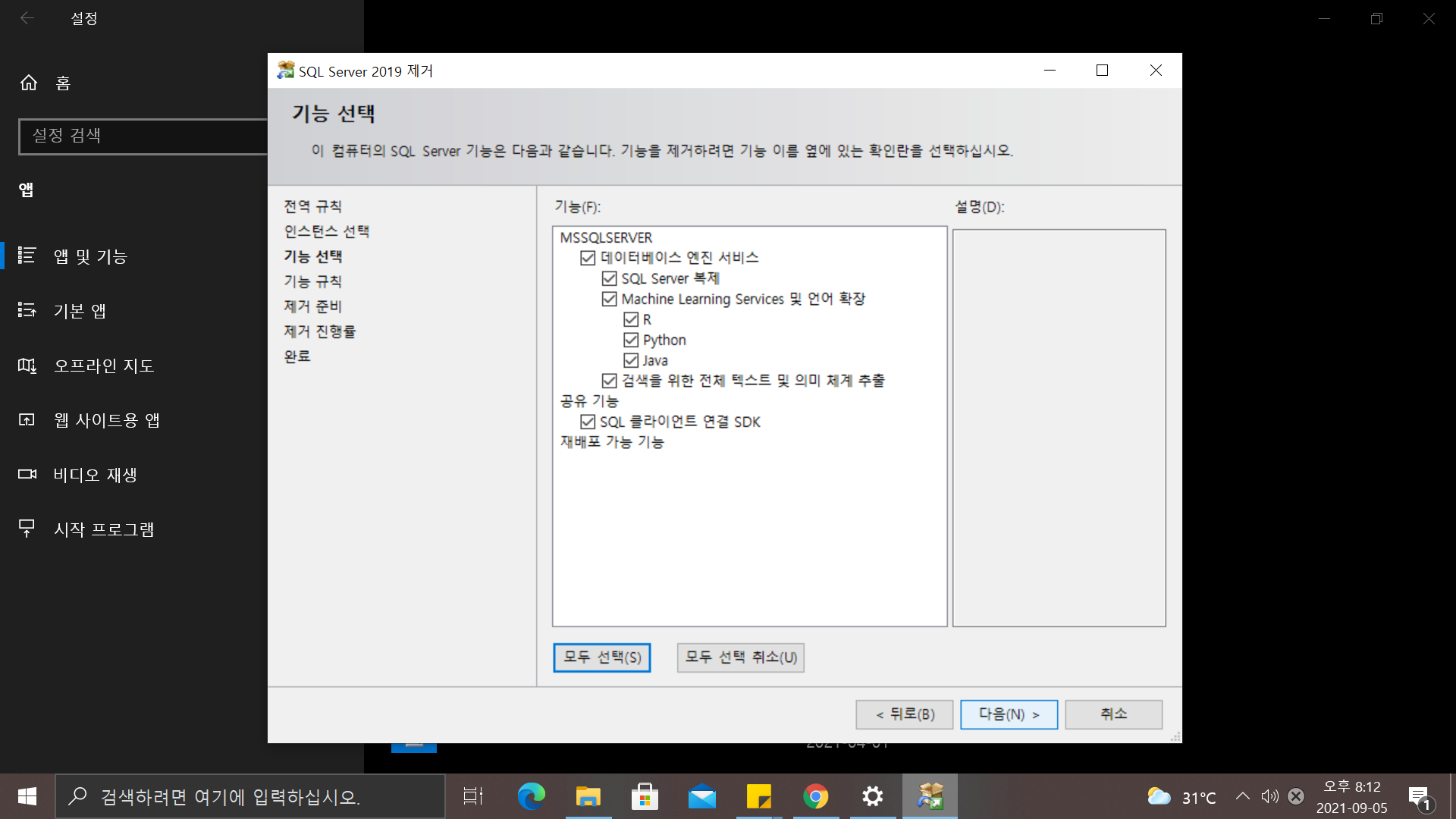Image resolution: width=1456 pixels, height=819 pixels.
Task: Click the SQL Server setup taskbar icon
Action: (930, 796)
